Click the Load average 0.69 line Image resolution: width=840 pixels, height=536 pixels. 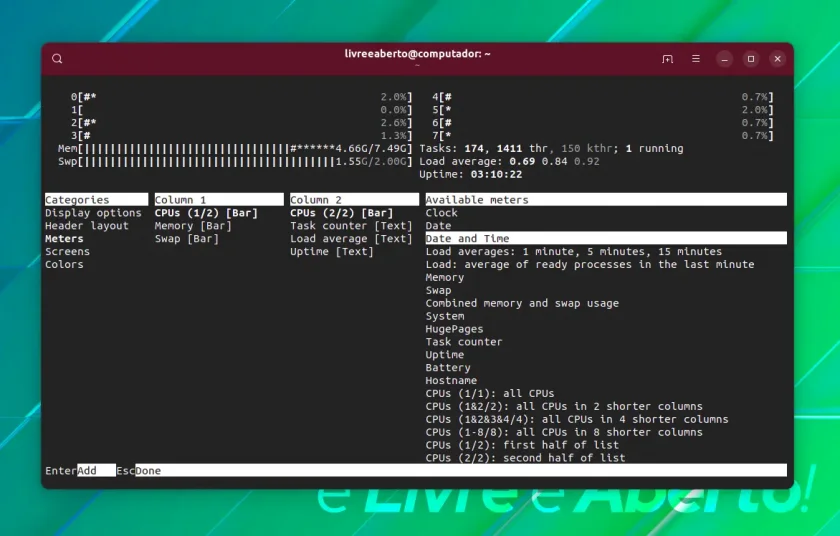click(x=509, y=161)
